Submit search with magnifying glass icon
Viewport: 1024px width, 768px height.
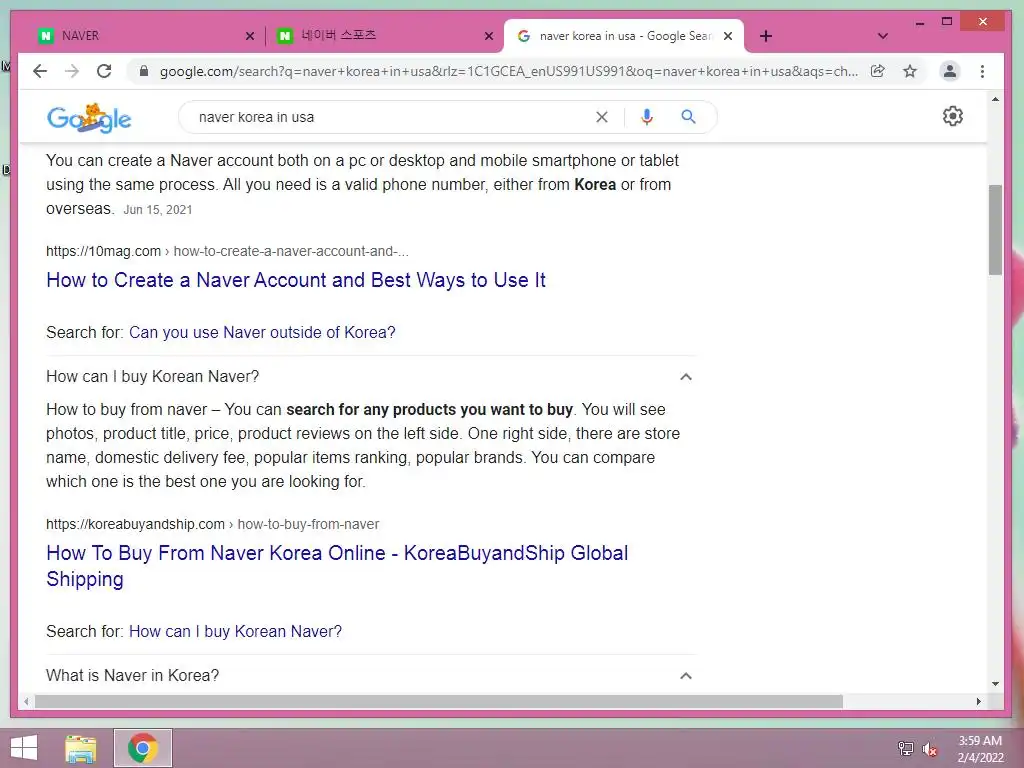point(688,117)
